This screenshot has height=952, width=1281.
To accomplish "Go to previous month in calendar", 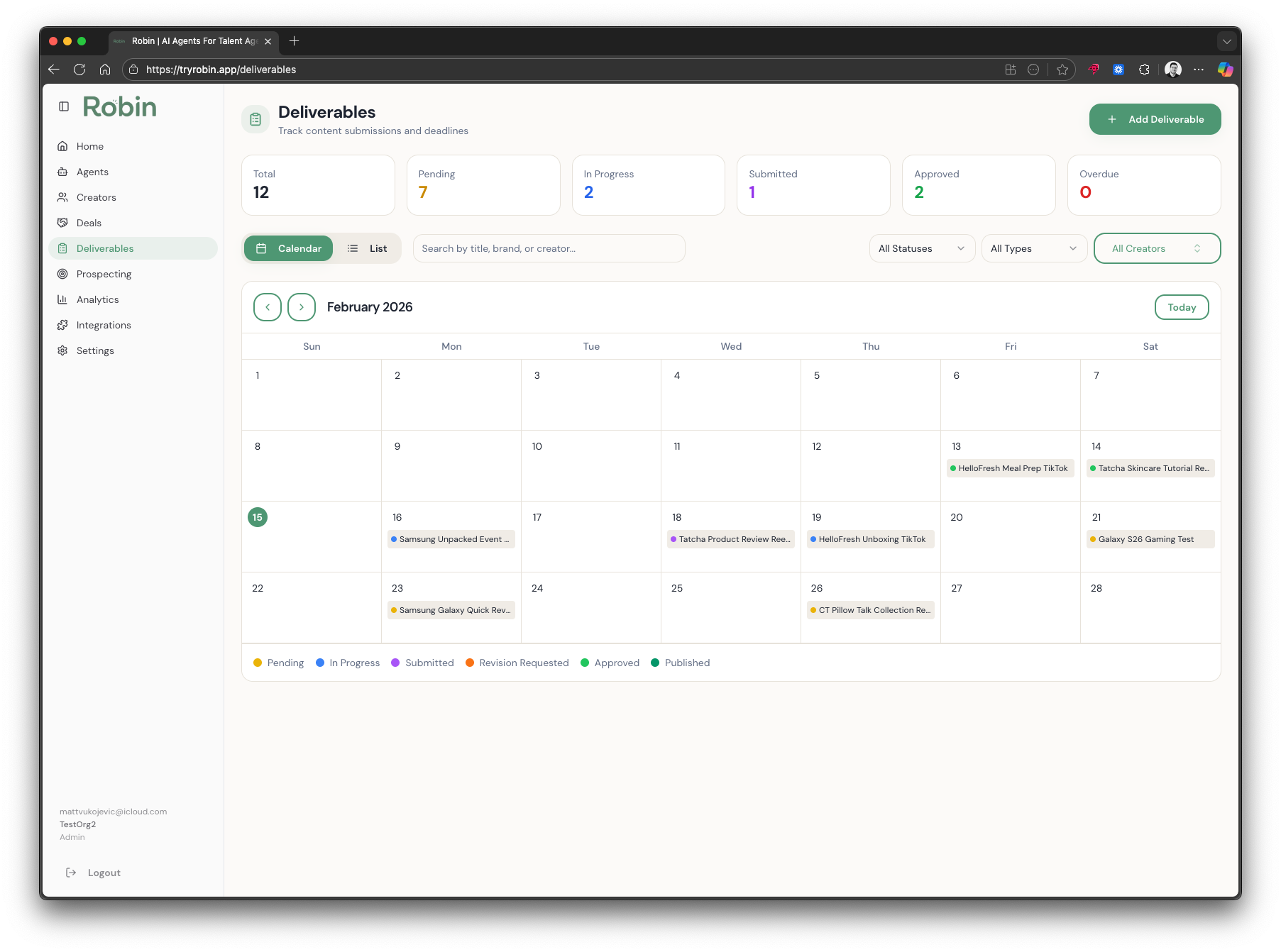I will pos(268,307).
